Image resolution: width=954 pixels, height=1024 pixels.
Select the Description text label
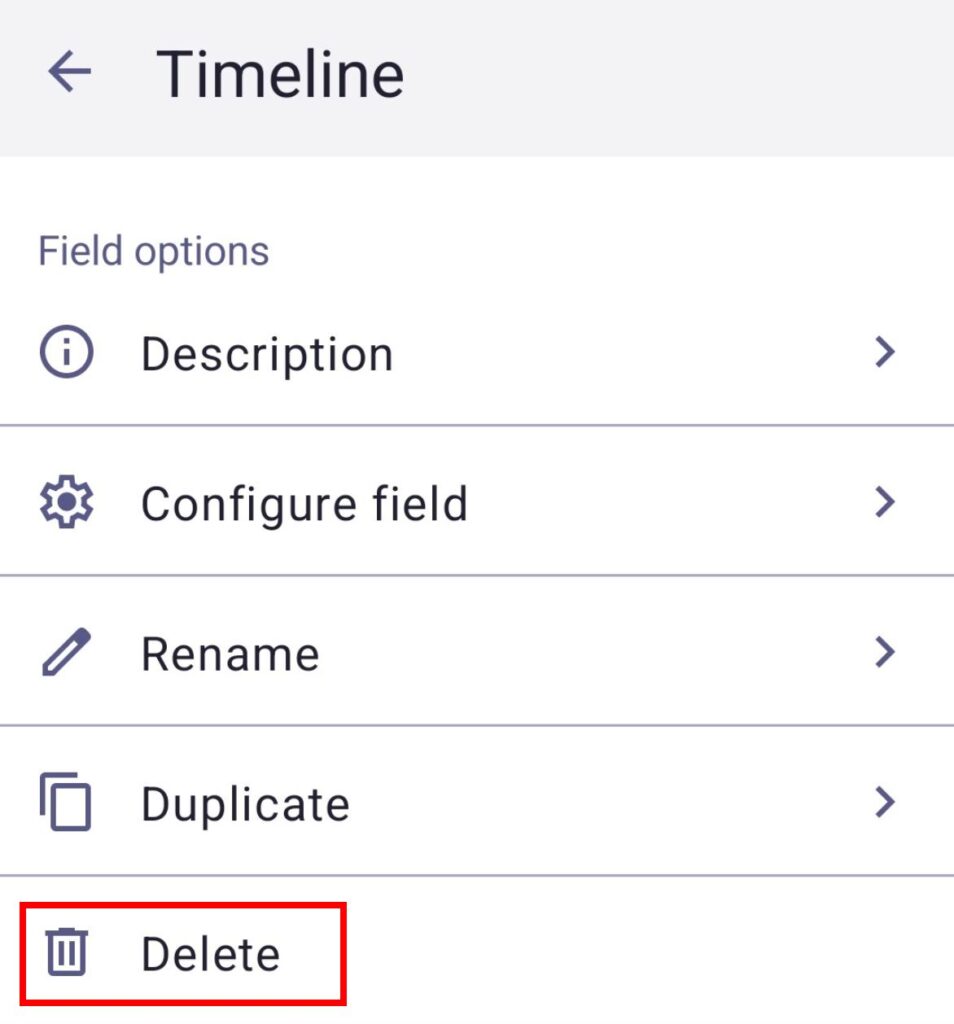(x=267, y=354)
